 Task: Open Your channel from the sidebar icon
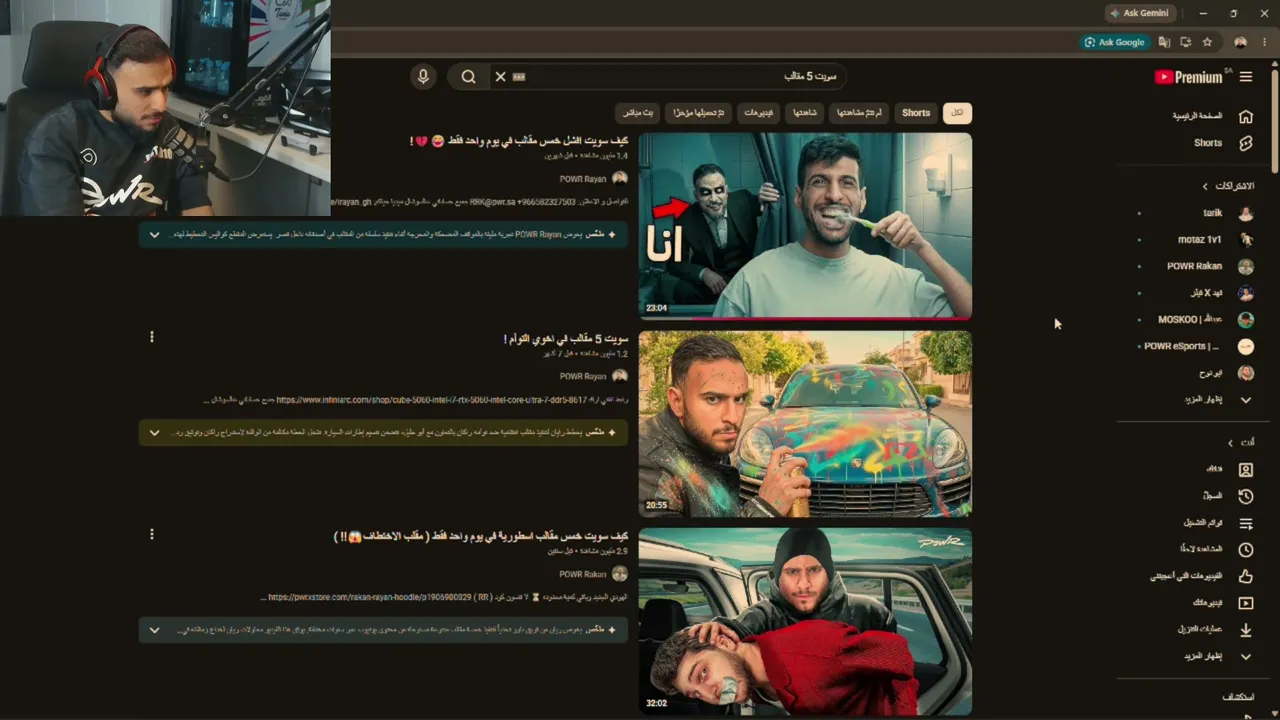pyautogui.click(x=1246, y=469)
